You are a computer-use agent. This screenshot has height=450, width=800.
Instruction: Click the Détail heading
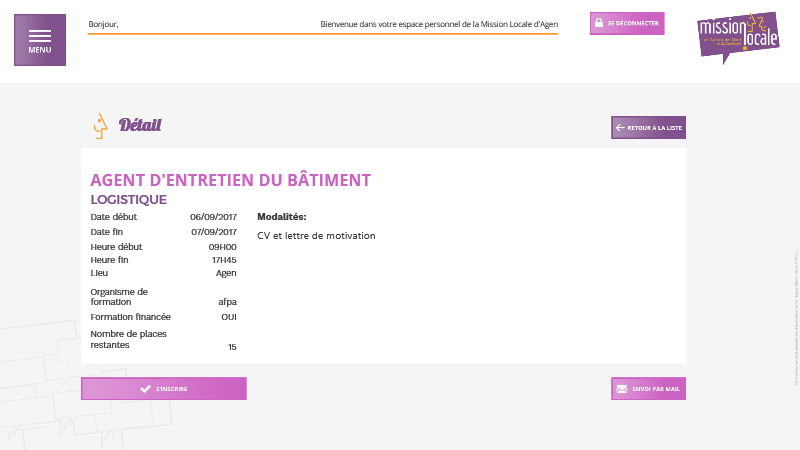point(140,125)
